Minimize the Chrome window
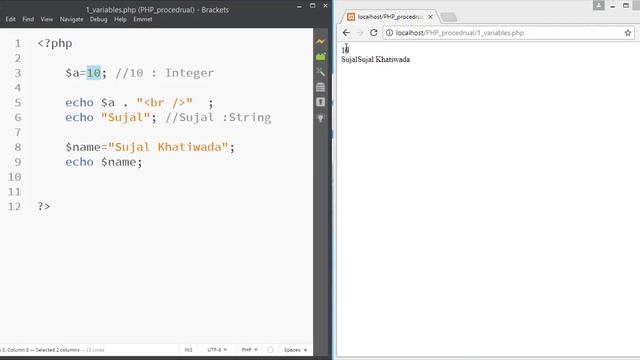Image resolution: width=640 pixels, height=360 pixels. point(612,6)
